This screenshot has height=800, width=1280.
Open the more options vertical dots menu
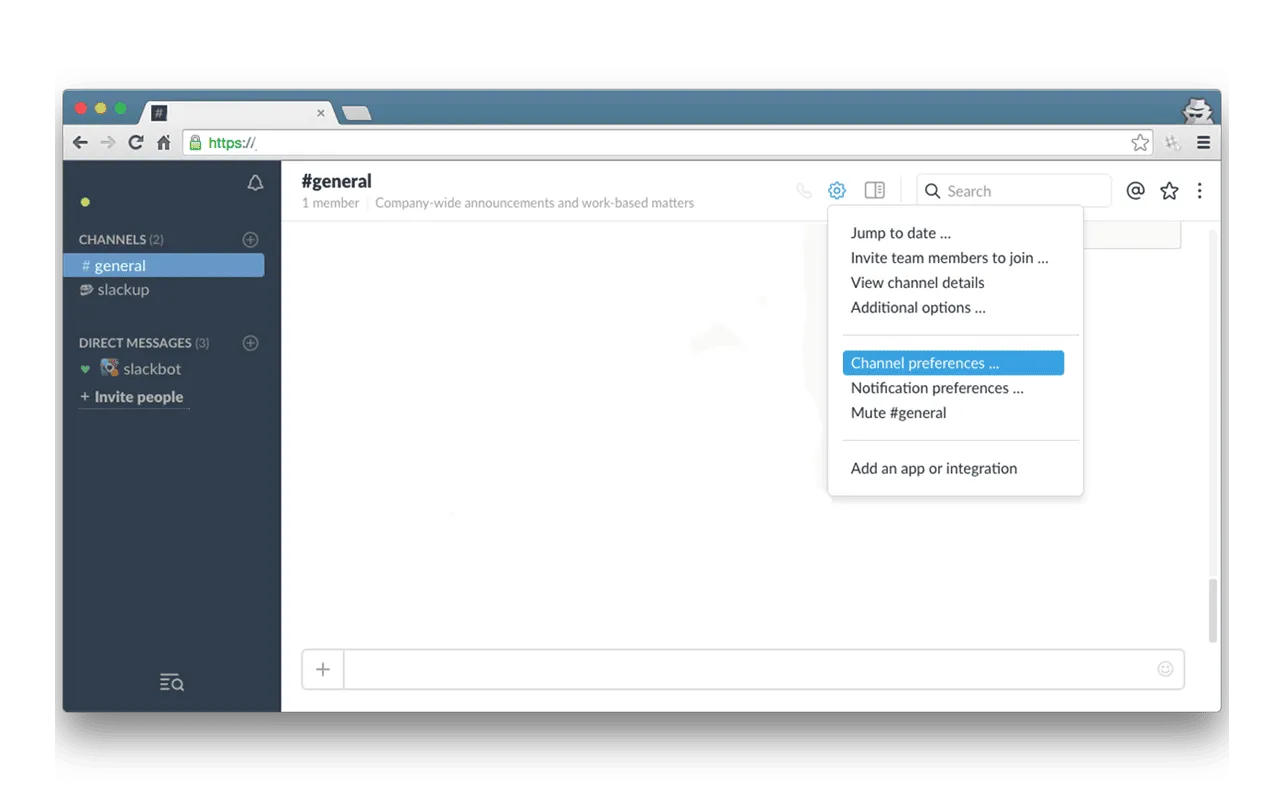pyautogui.click(x=1200, y=191)
